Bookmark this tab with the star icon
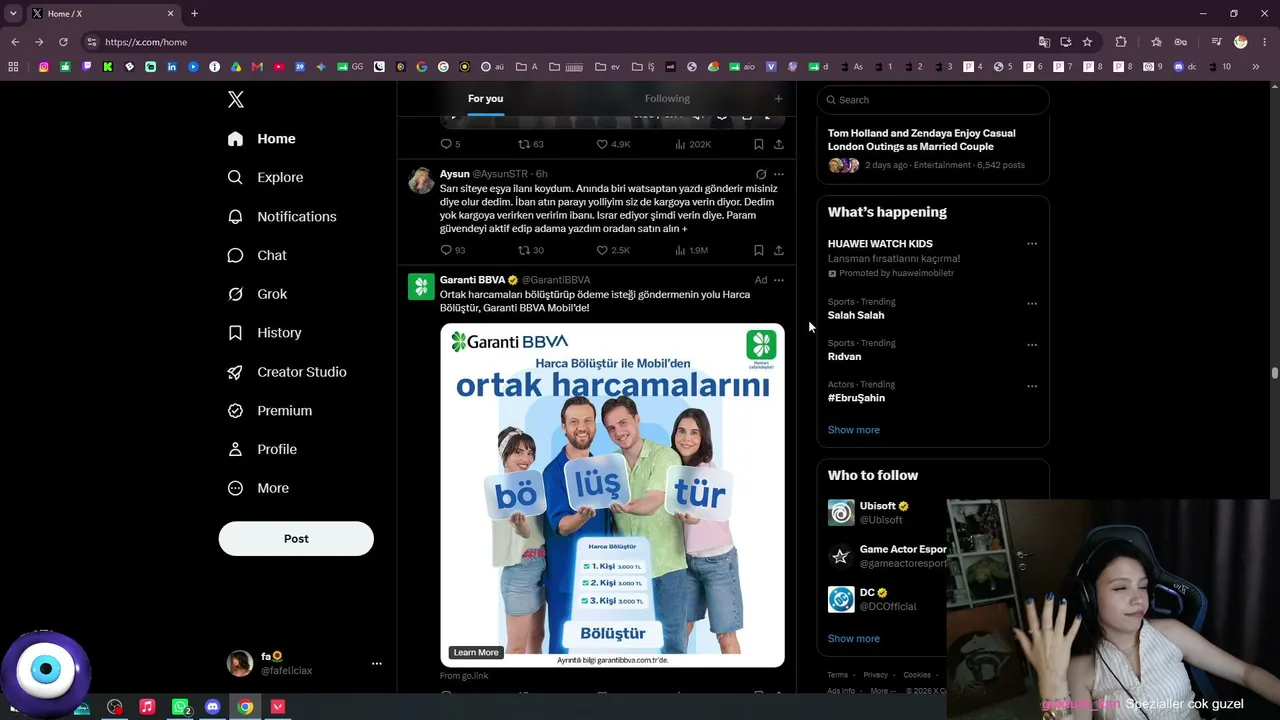Viewport: 1280px width, 720px height. coord(1087,42)
